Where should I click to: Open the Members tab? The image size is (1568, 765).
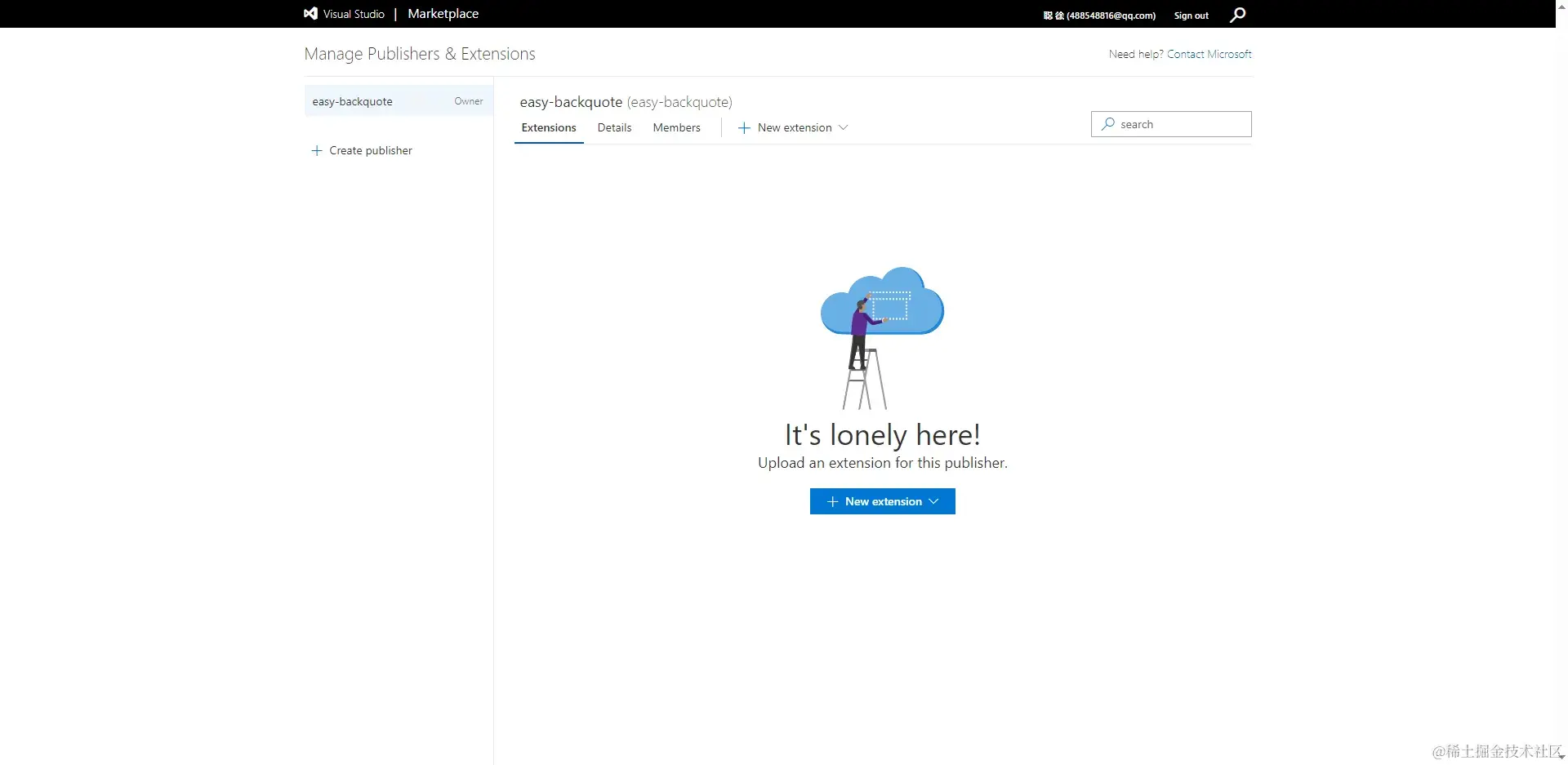[676, 128]
